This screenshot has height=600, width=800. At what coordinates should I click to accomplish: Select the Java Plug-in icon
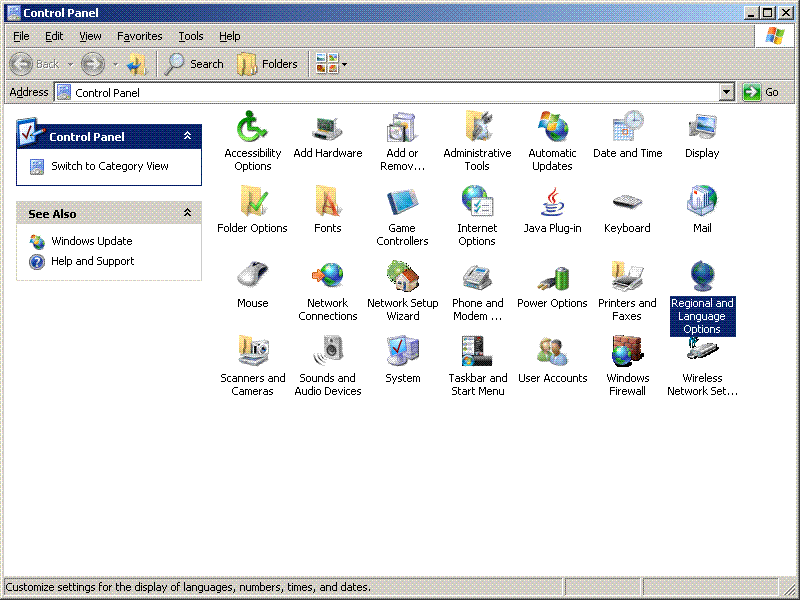(x=552, y=202)
